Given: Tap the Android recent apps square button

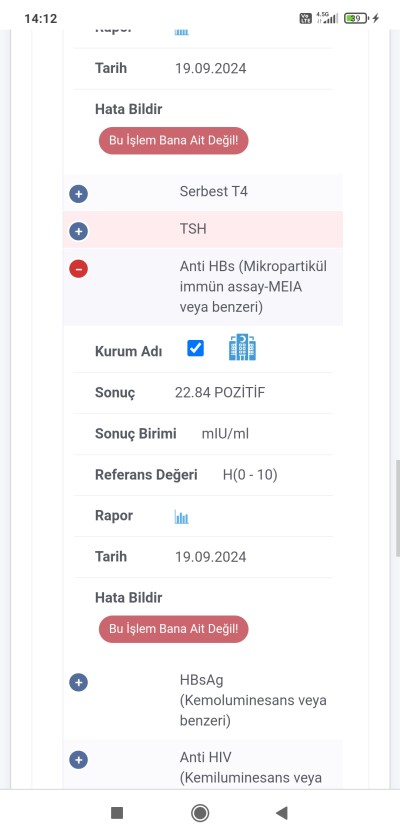Looking at the screenshot, I should point(117,813).
